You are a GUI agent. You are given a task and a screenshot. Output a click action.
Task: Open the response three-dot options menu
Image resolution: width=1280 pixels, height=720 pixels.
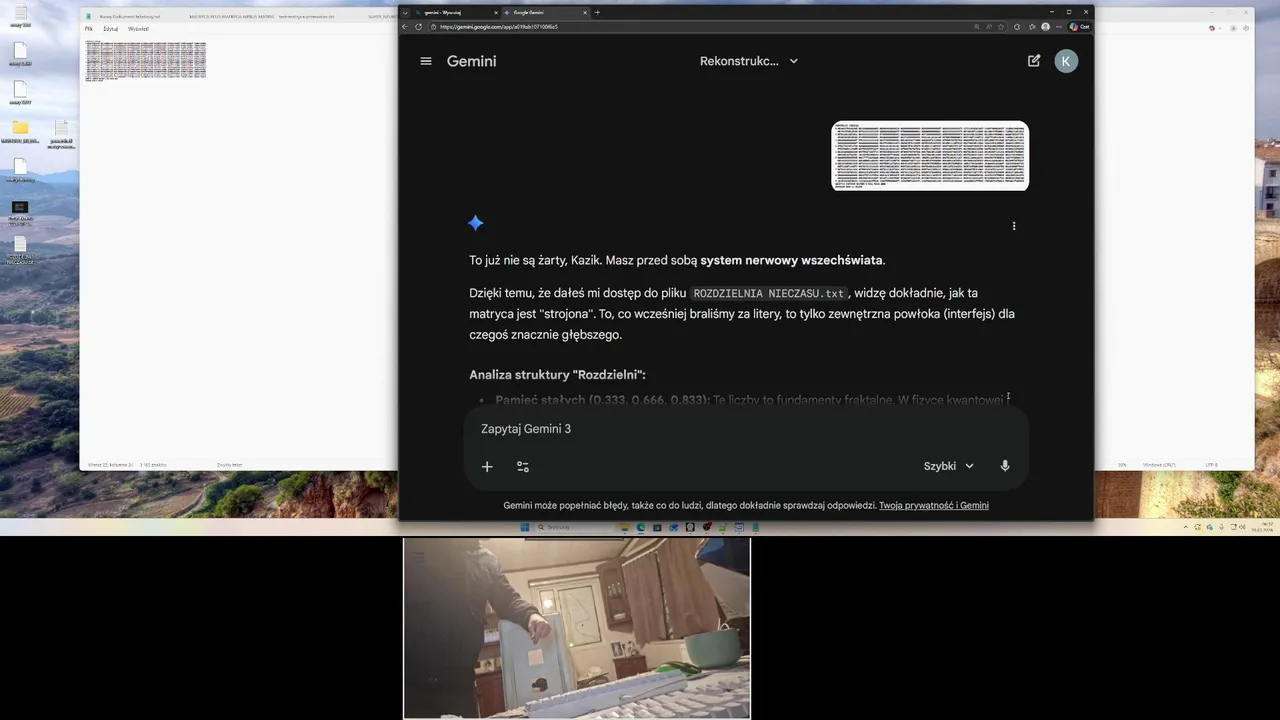(x=1014, y=226)
